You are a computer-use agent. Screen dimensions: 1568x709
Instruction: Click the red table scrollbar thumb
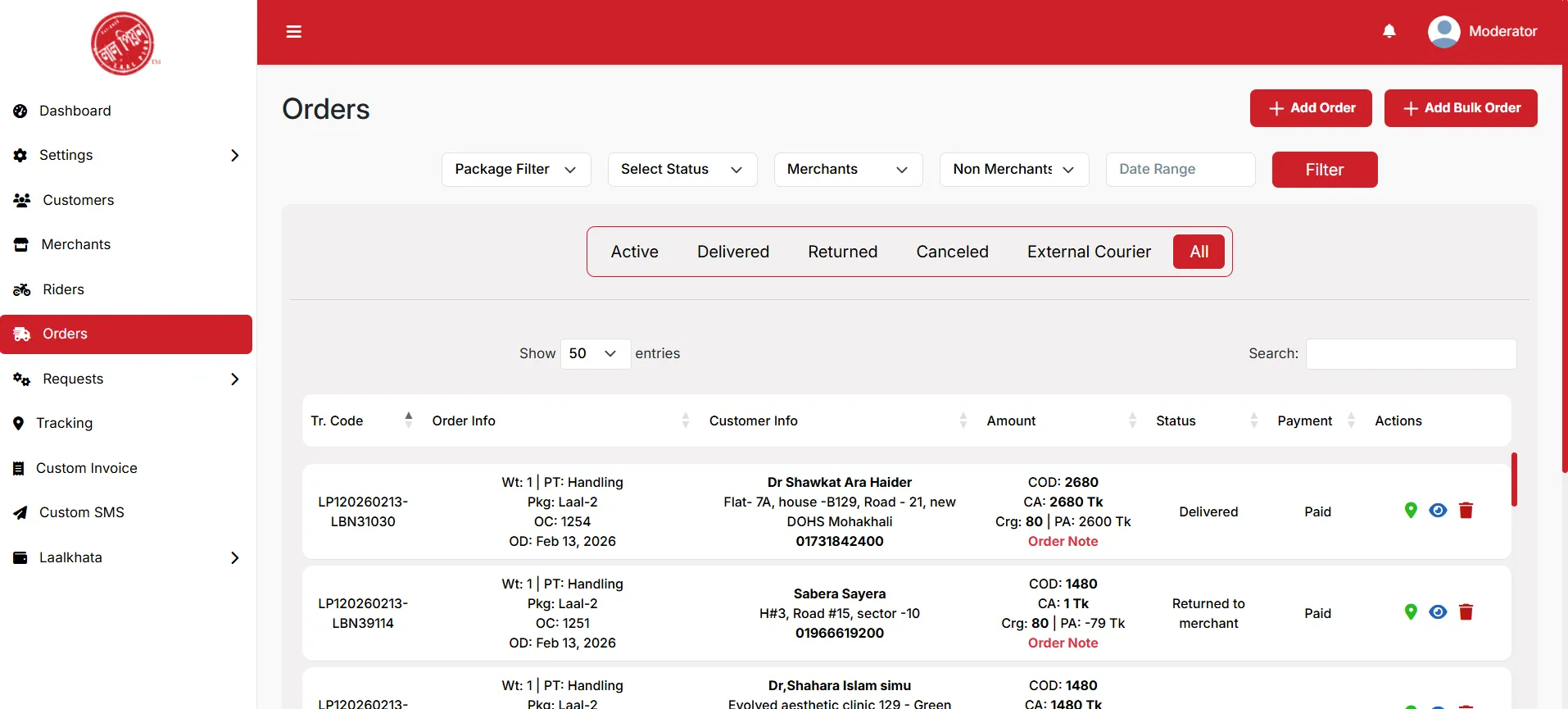1514,479
